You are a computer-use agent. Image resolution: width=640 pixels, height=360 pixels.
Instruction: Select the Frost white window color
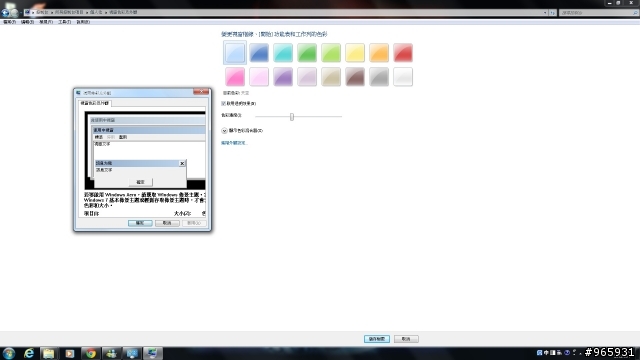403,77
